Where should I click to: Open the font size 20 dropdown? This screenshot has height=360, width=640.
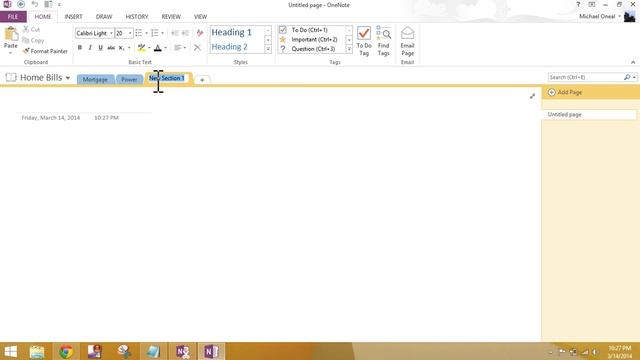(x=130, y=33)
